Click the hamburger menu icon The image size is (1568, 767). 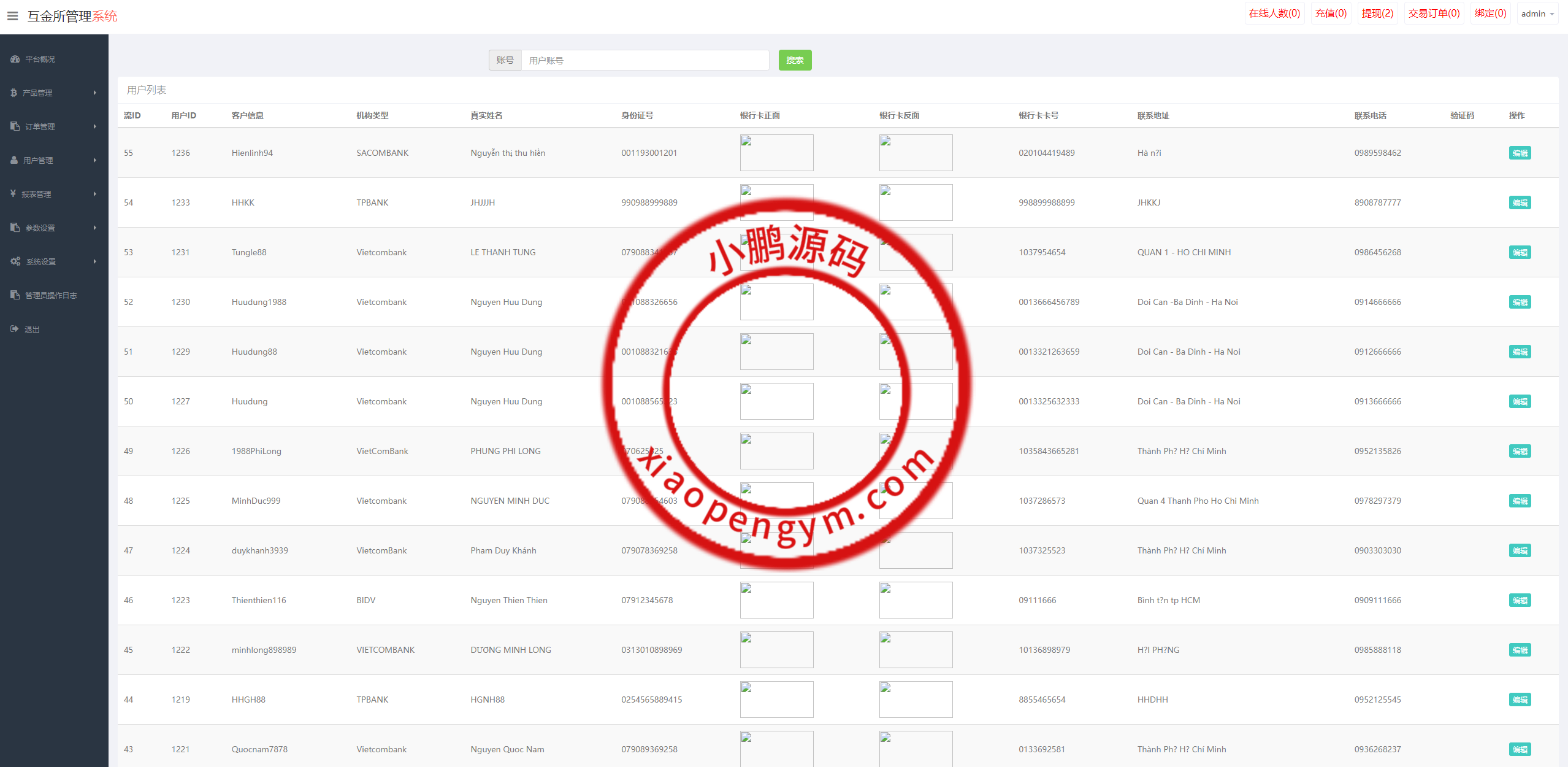[12, 16]
